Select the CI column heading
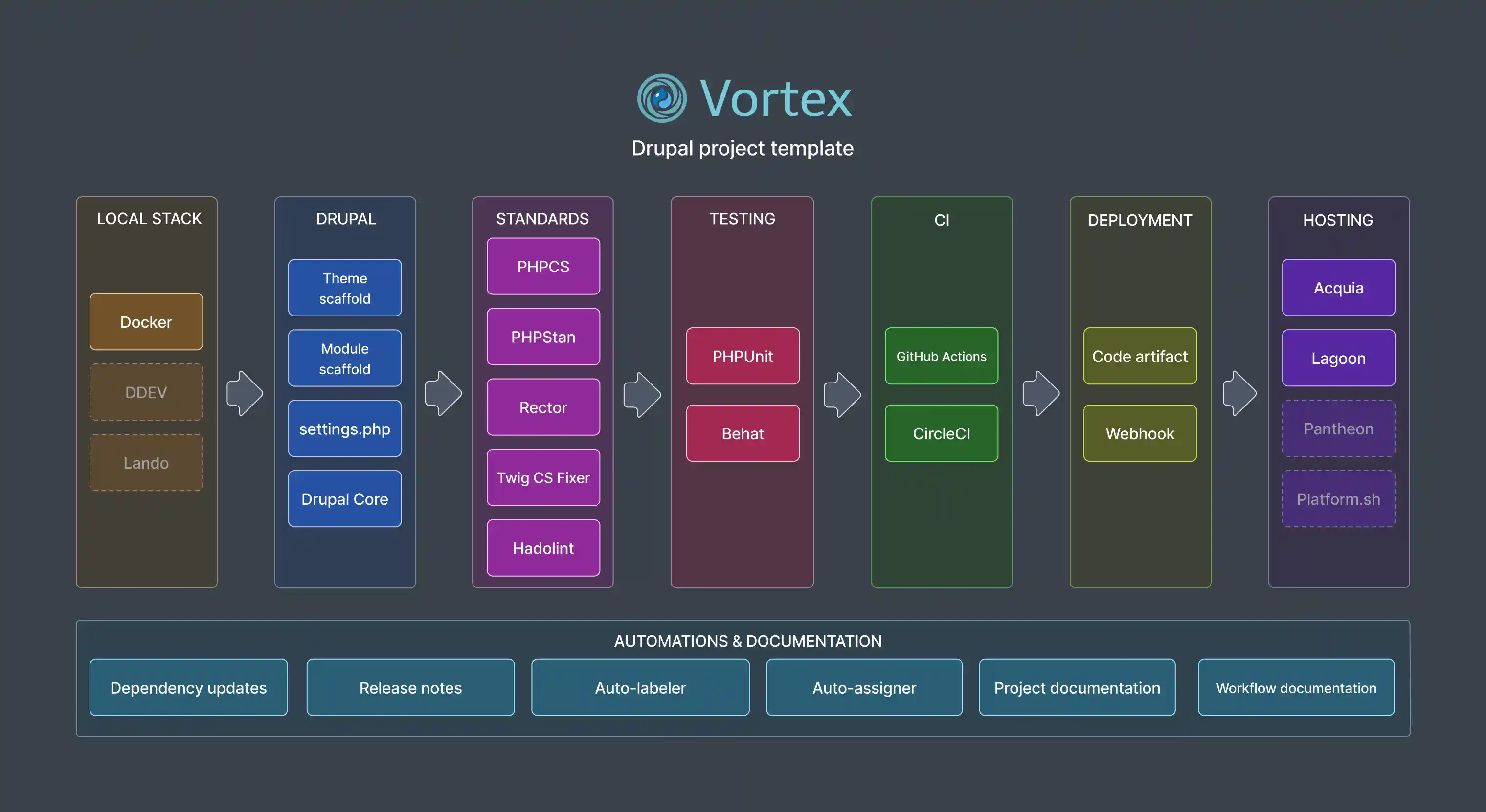Image resolution: width=1486 pixels, height=812 pixels. (942, 220)
